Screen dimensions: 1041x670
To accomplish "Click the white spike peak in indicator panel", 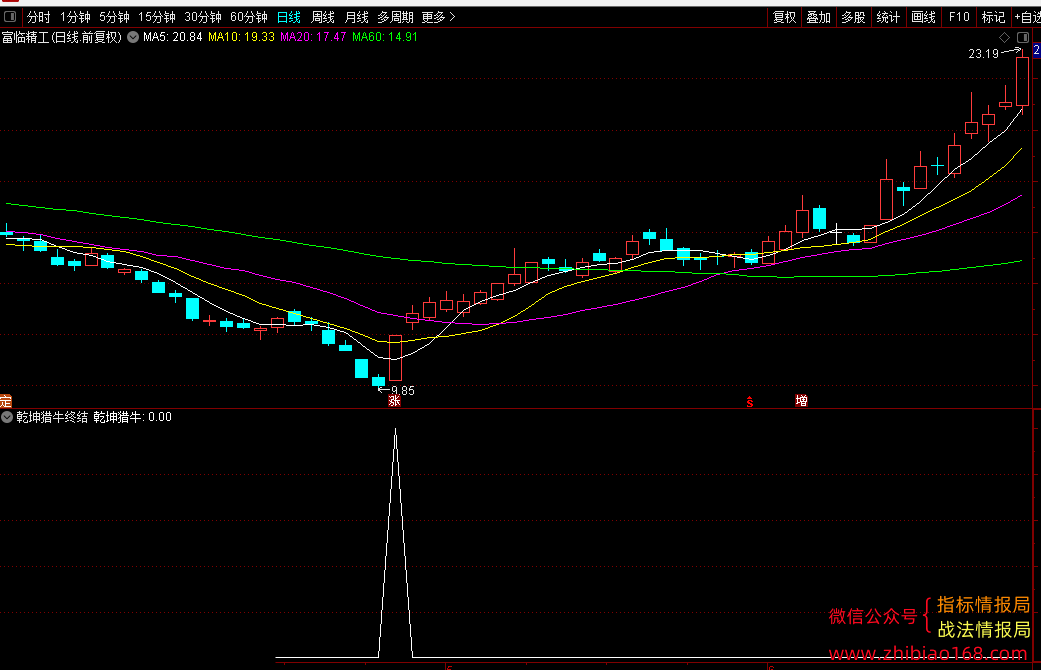I will tap(396, 432).
